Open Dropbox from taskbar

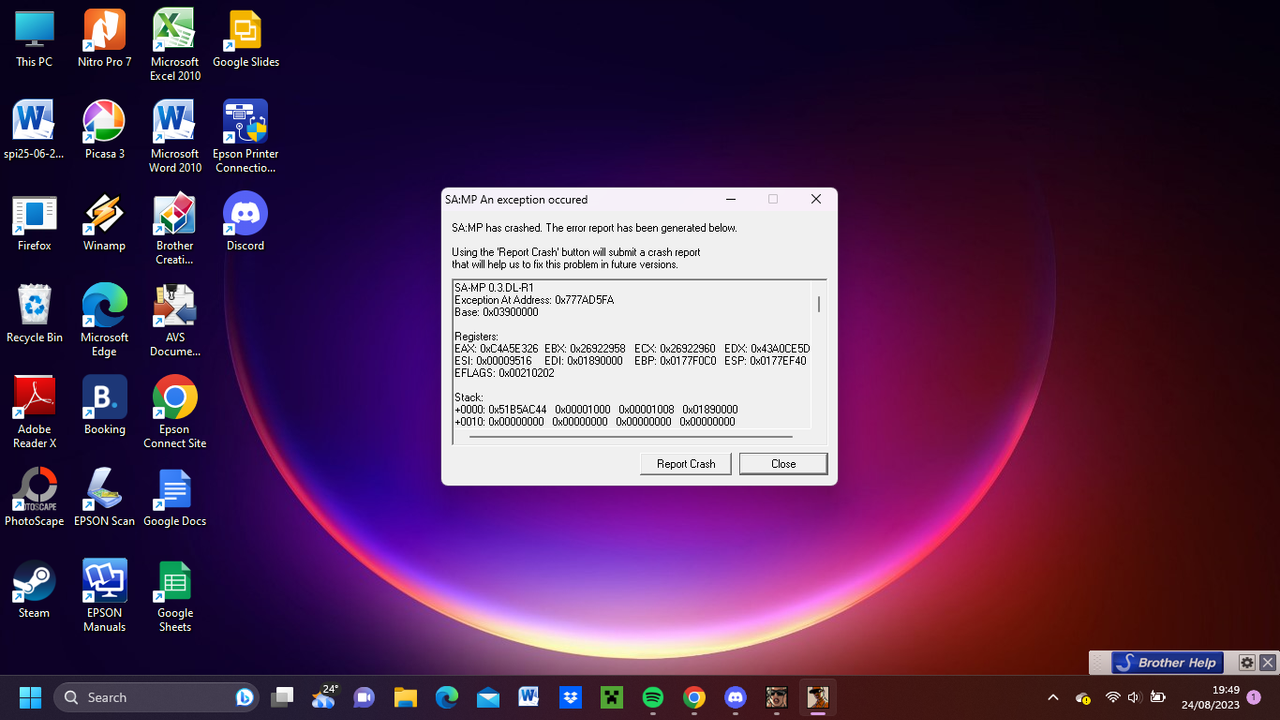point(570,697)
